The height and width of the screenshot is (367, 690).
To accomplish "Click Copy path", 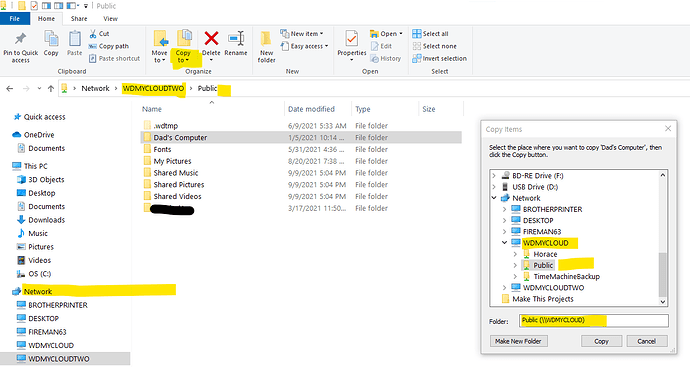I will click(x=109, y=46).
